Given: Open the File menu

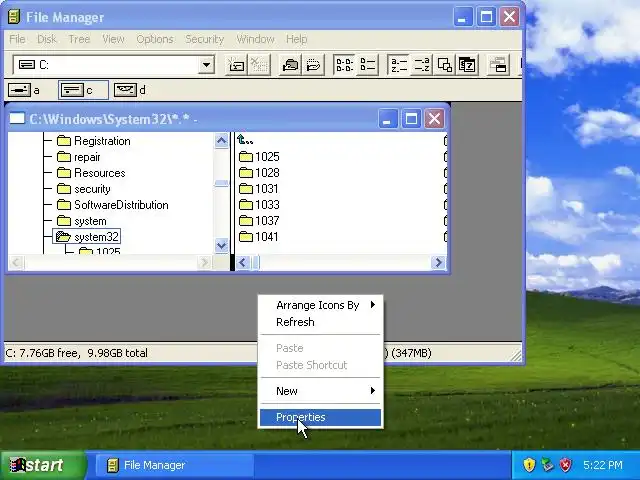Looking at the screenshot, I should 17,39.
